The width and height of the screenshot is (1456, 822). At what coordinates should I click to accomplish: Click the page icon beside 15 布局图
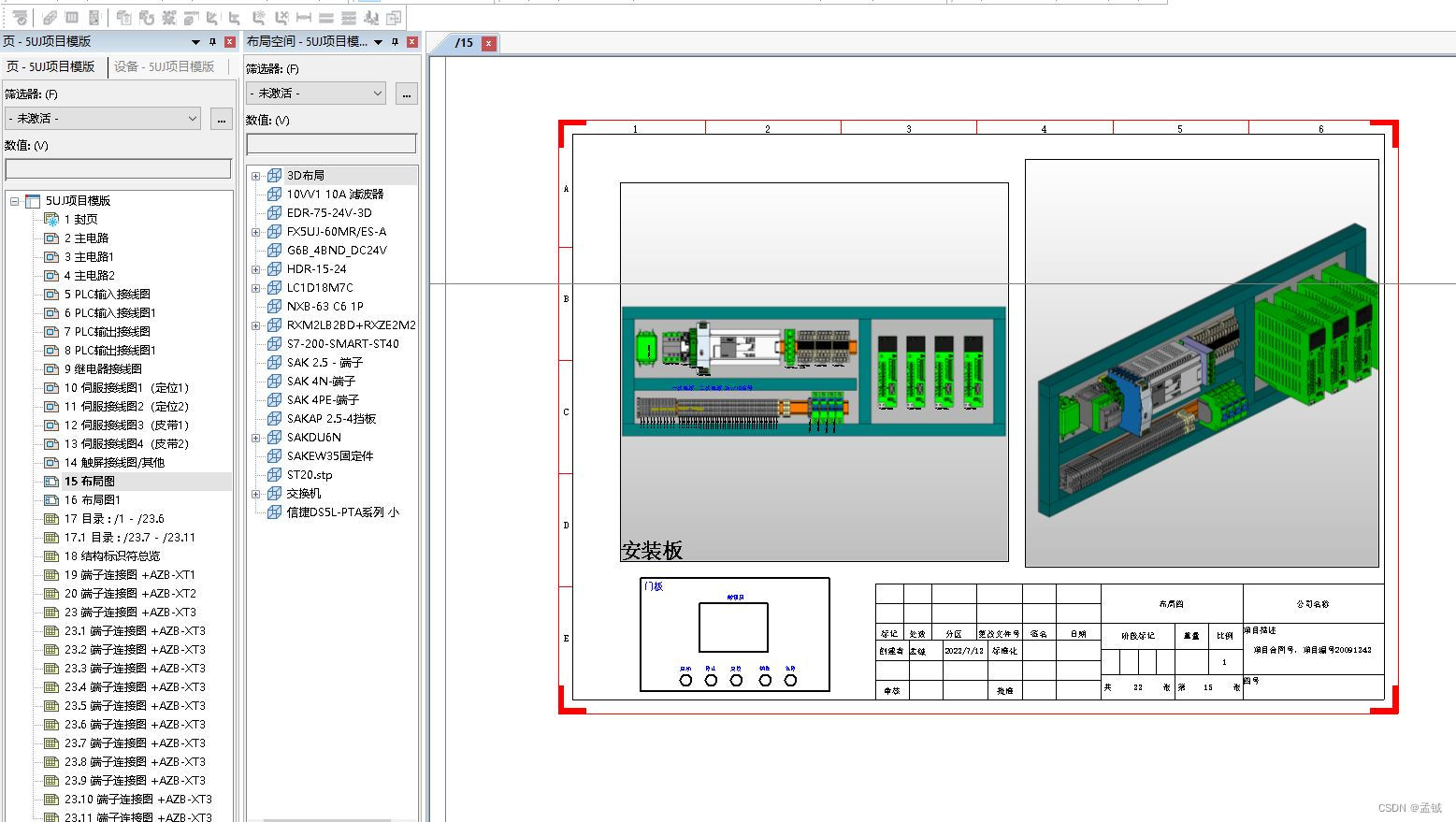pos(51,481)
